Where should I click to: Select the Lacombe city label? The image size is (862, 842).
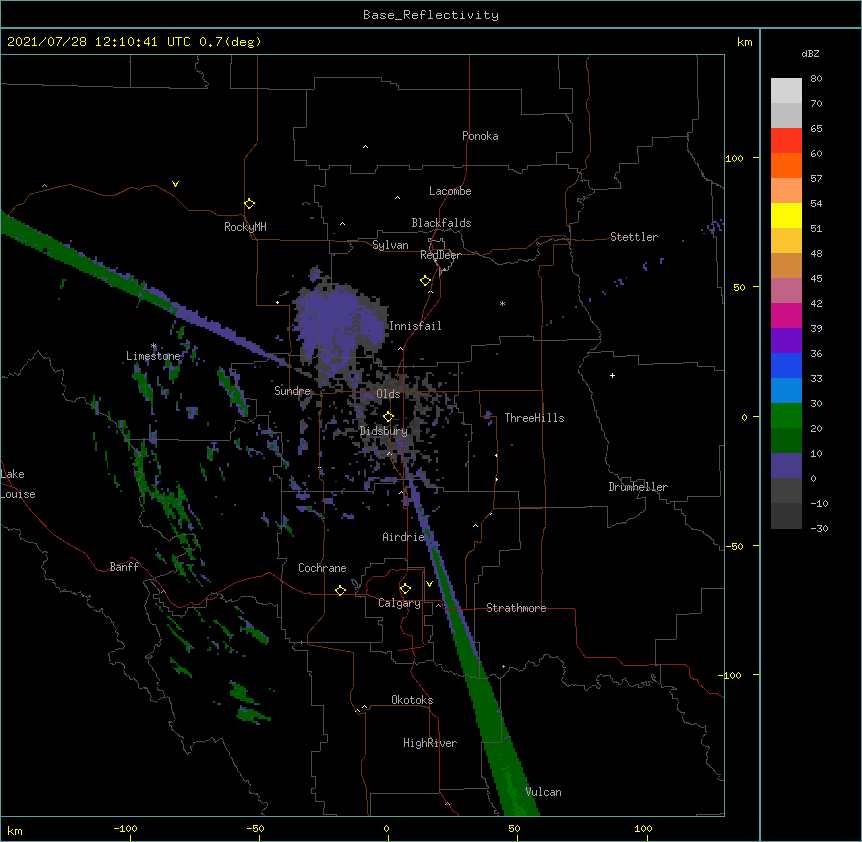coord(450,191)
